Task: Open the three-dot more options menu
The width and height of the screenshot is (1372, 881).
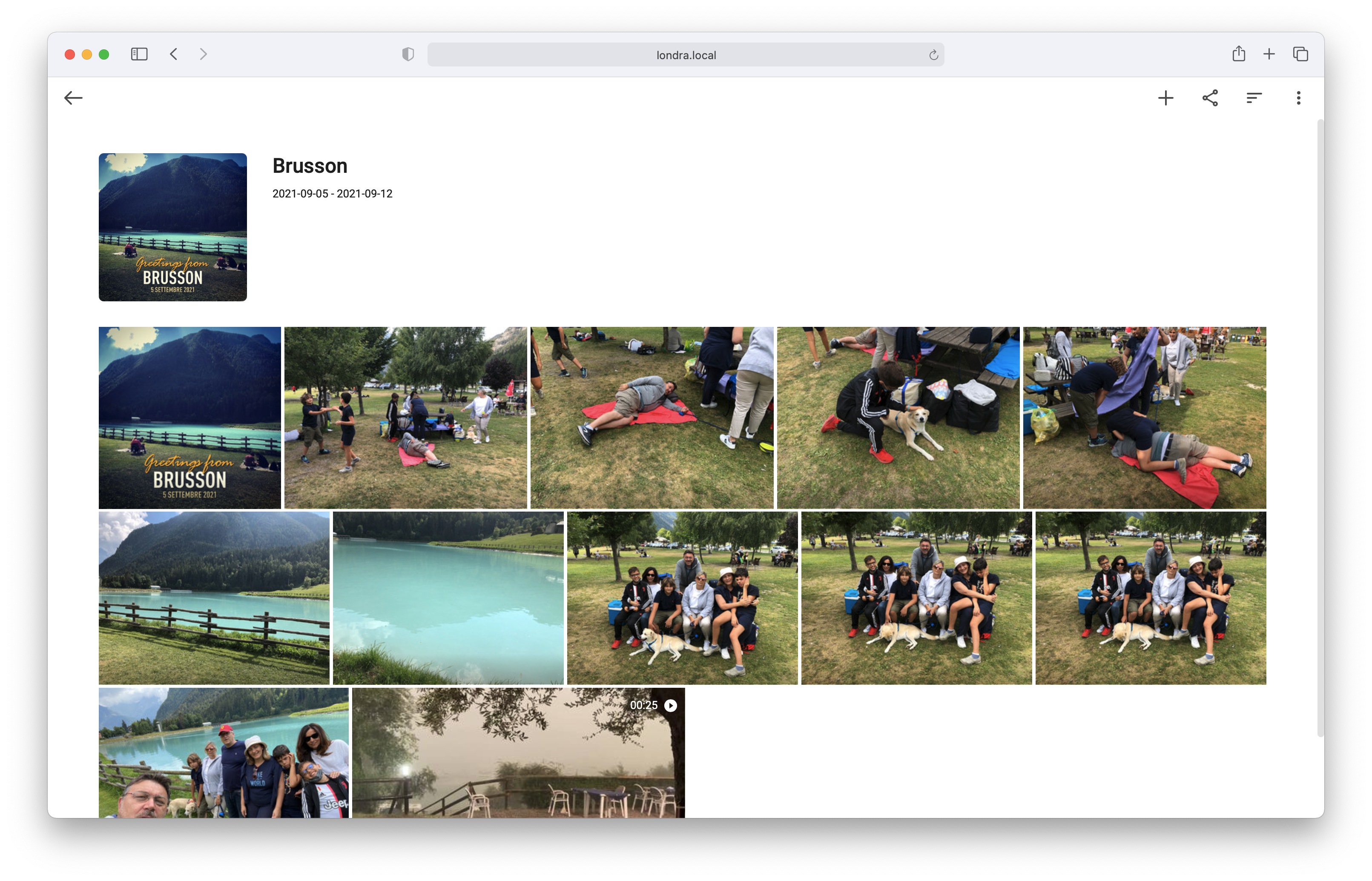Action: click(x=1298, y=98)
